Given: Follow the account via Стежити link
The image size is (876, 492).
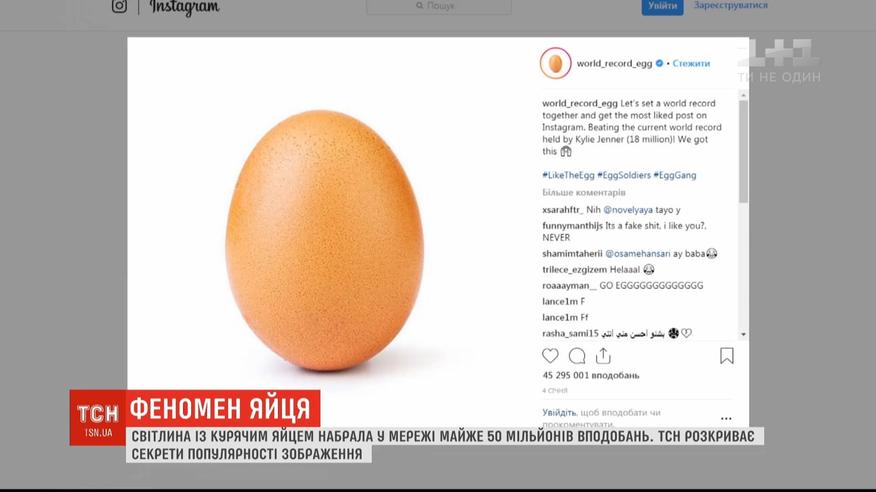Looking at the screenshot, I should pos(691,63).
